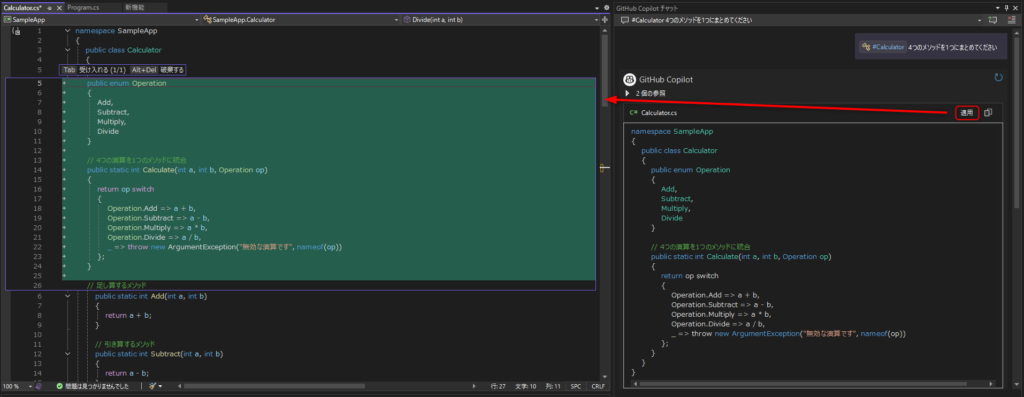Collapse the public class Calculator block
The width and height of the screenshot is (1024, 397).
click(68, 50)
